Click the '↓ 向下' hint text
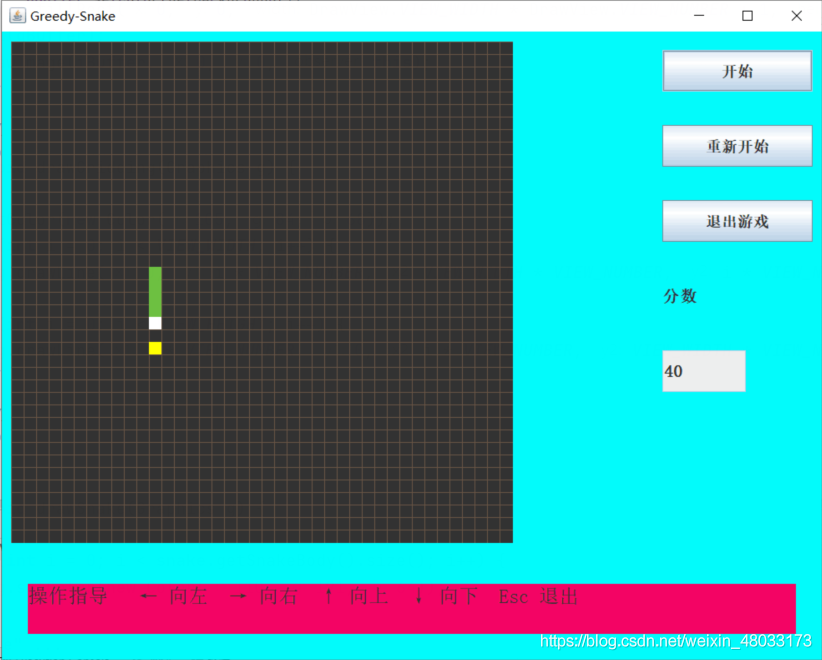This screenshot has width=822, height=660. click(x=447, y=597)
